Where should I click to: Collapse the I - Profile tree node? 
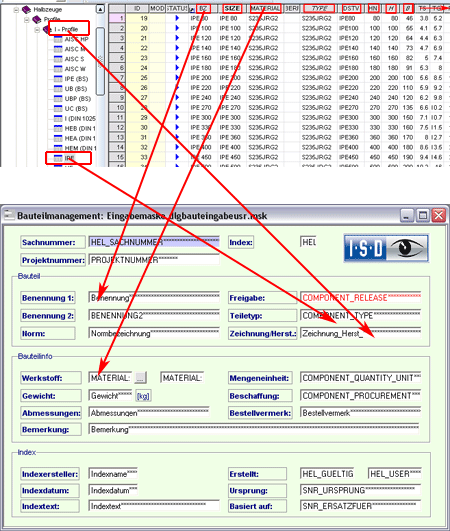37,30
